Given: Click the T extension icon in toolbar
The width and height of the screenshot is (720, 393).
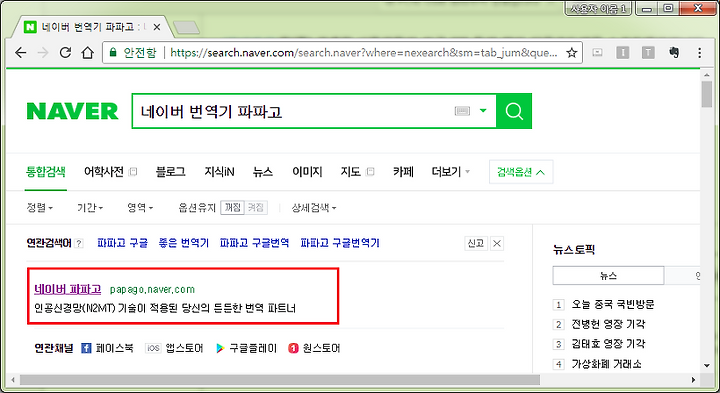Looking at the screenshot, I should pos(648,53).
